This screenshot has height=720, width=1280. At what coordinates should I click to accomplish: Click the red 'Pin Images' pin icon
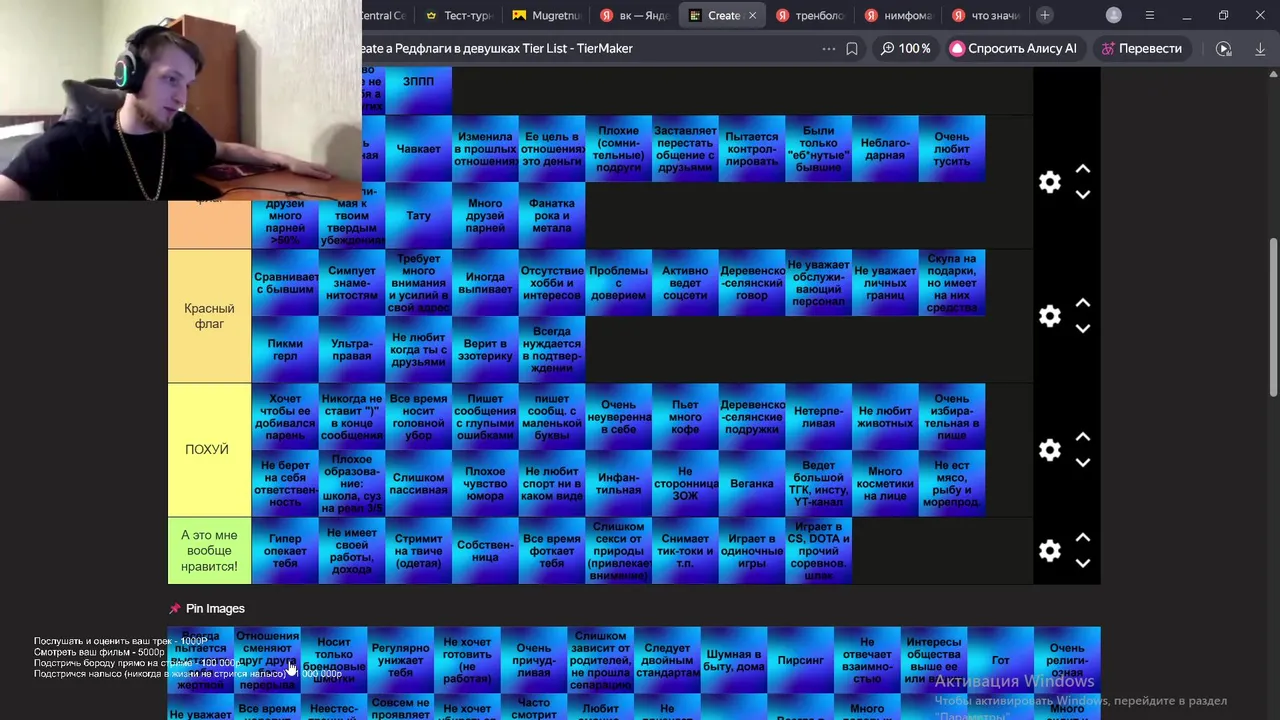coord(175,608)
